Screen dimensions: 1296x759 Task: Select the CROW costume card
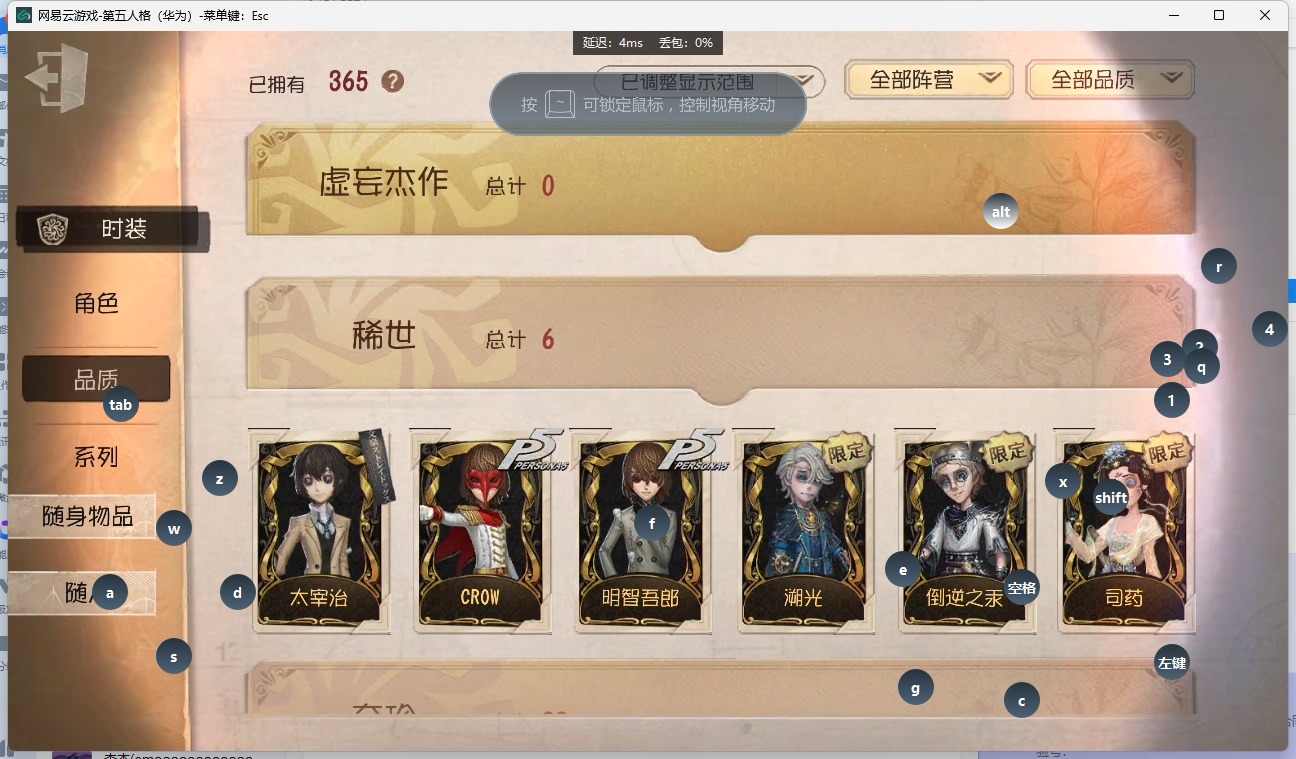point(481,531)
